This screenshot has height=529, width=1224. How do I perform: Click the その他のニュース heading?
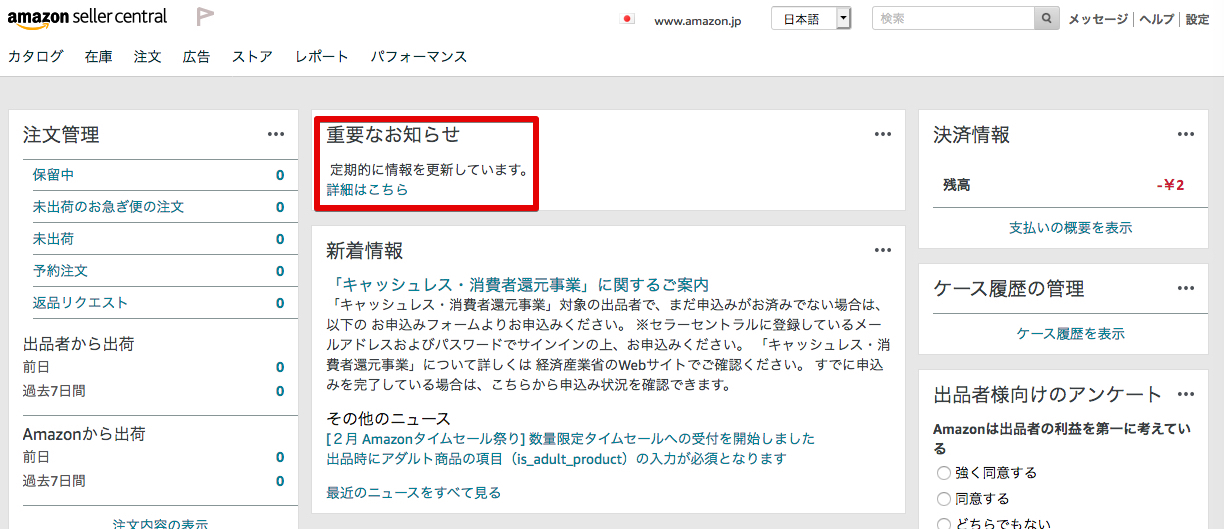[x=388, y=418]
